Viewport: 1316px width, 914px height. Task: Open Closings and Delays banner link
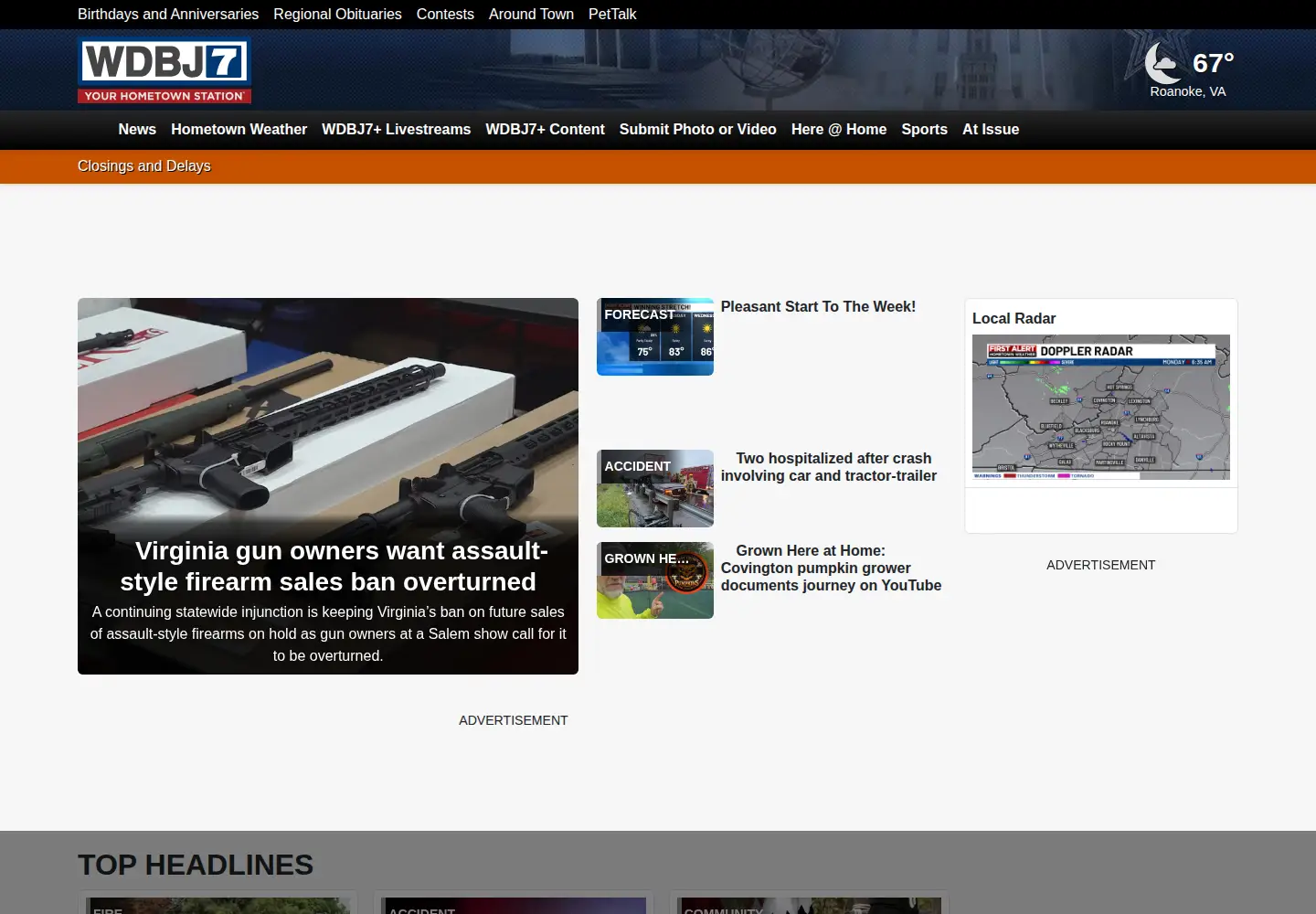click(144, 165)
